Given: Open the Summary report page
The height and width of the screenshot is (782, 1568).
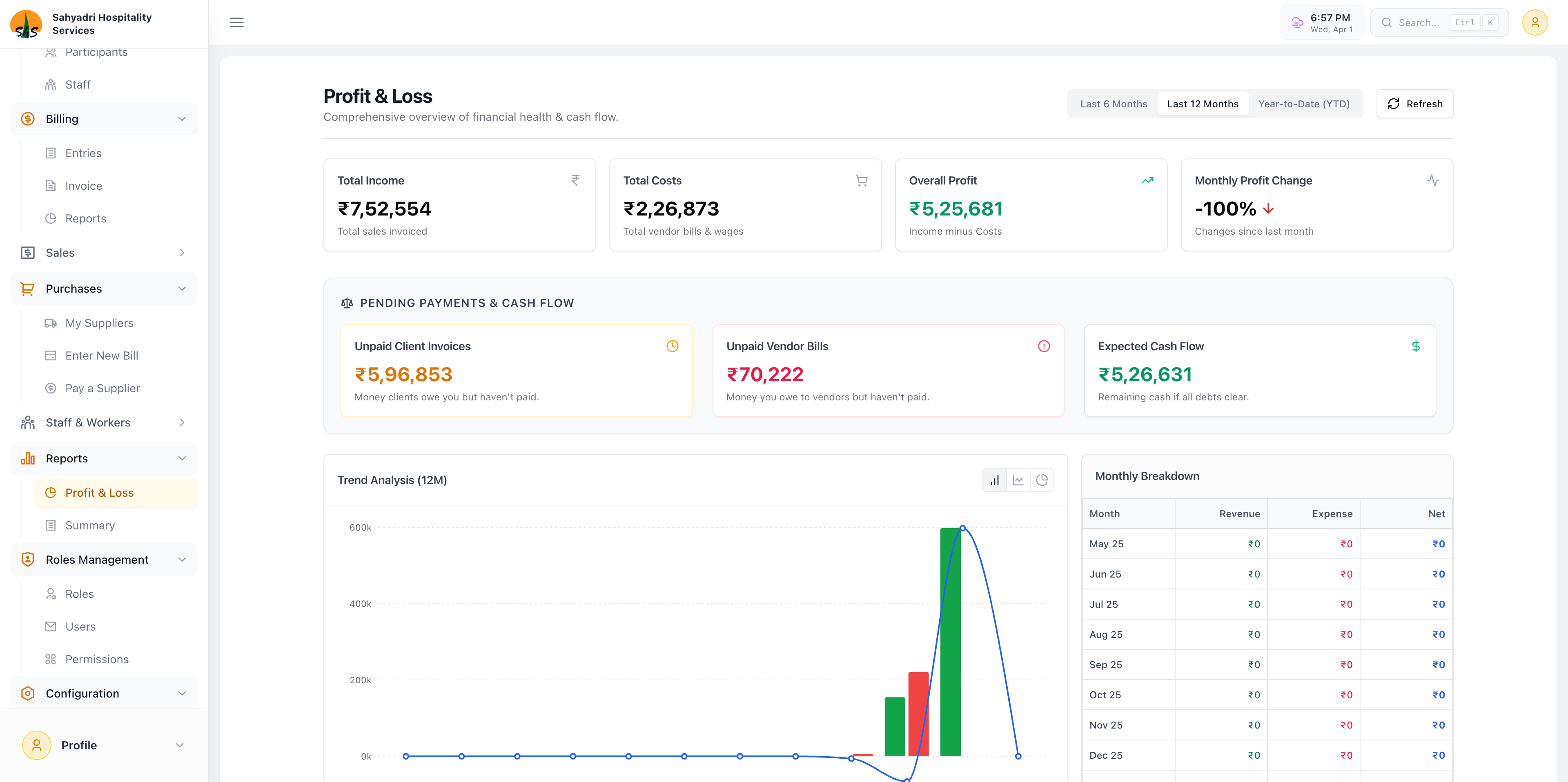Looking at the screenshot, I should [116, 525].
